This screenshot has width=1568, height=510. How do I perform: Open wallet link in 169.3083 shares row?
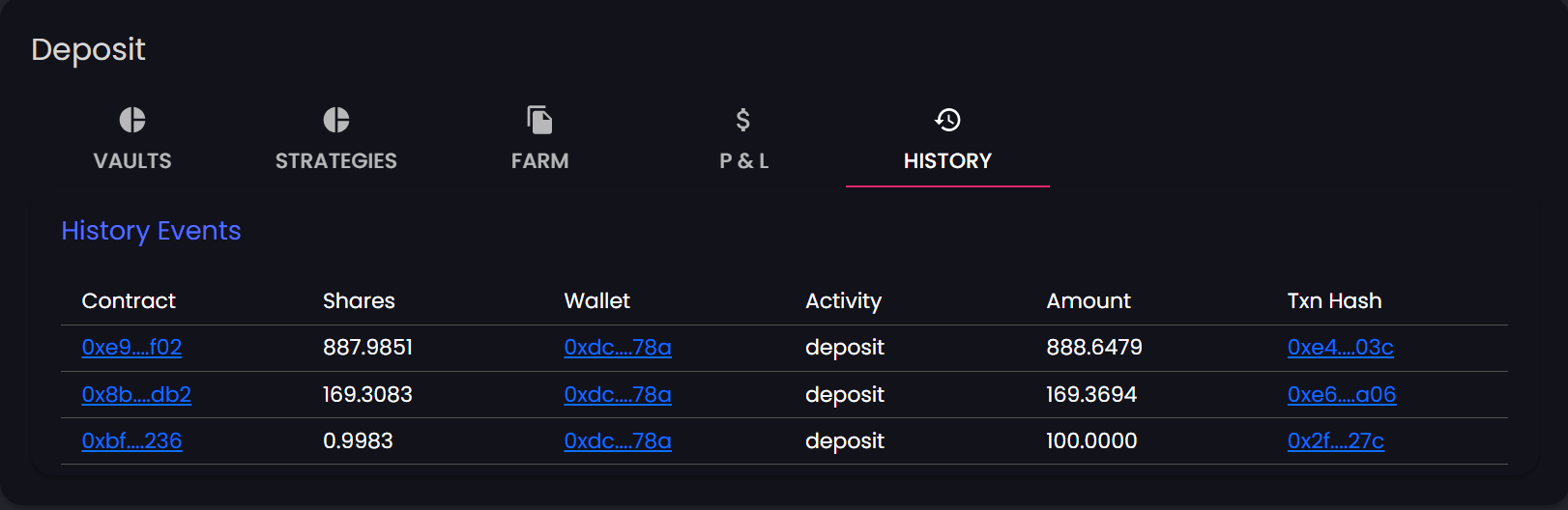tap(618, 395)
